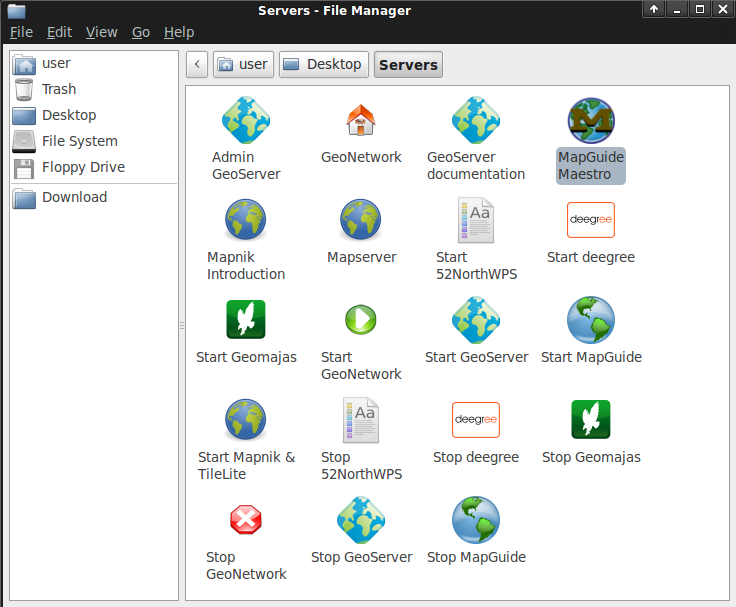Click the Start GeoServer icon

coord(476,320)
